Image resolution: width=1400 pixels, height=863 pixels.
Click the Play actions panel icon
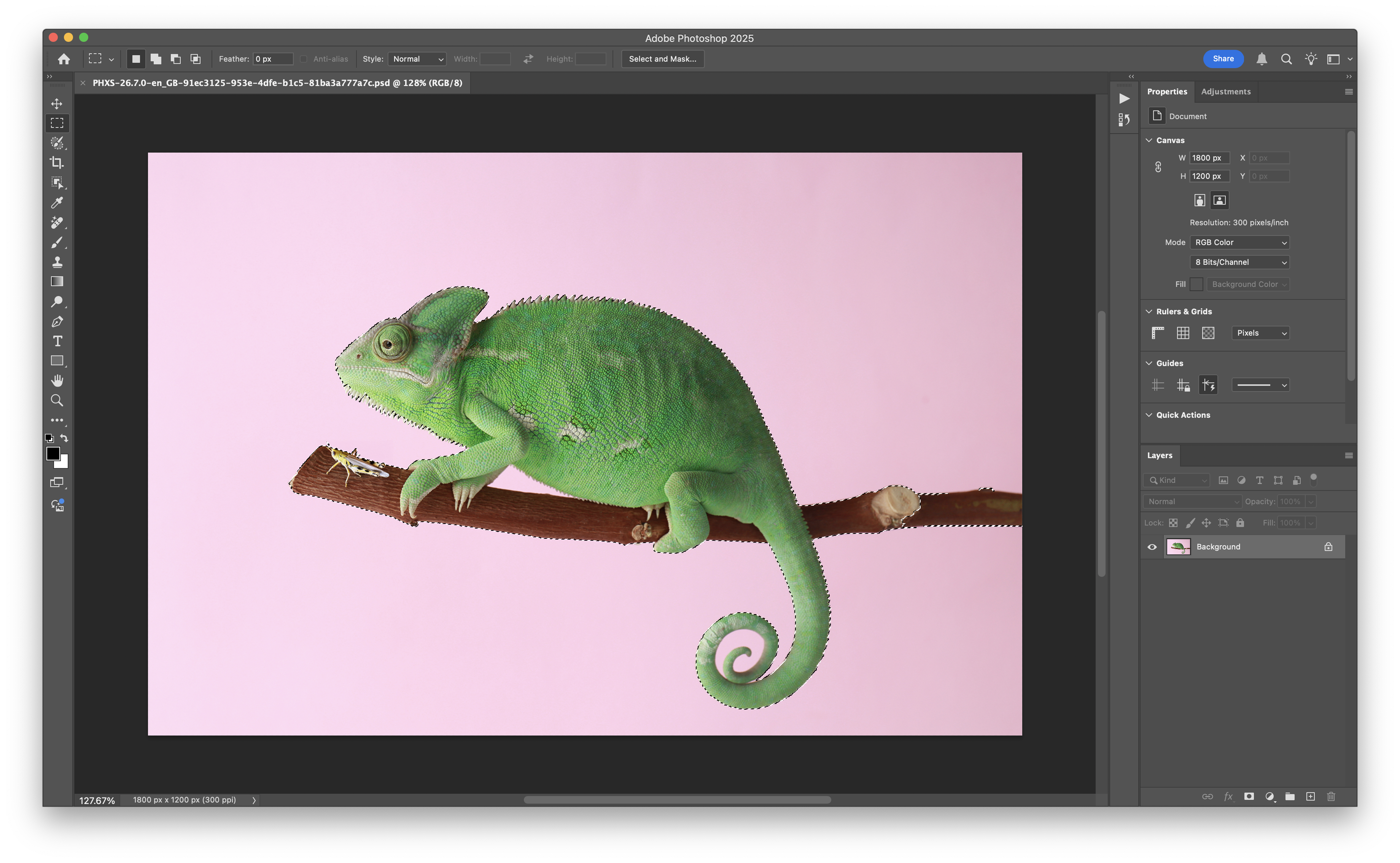[1124, 98]
